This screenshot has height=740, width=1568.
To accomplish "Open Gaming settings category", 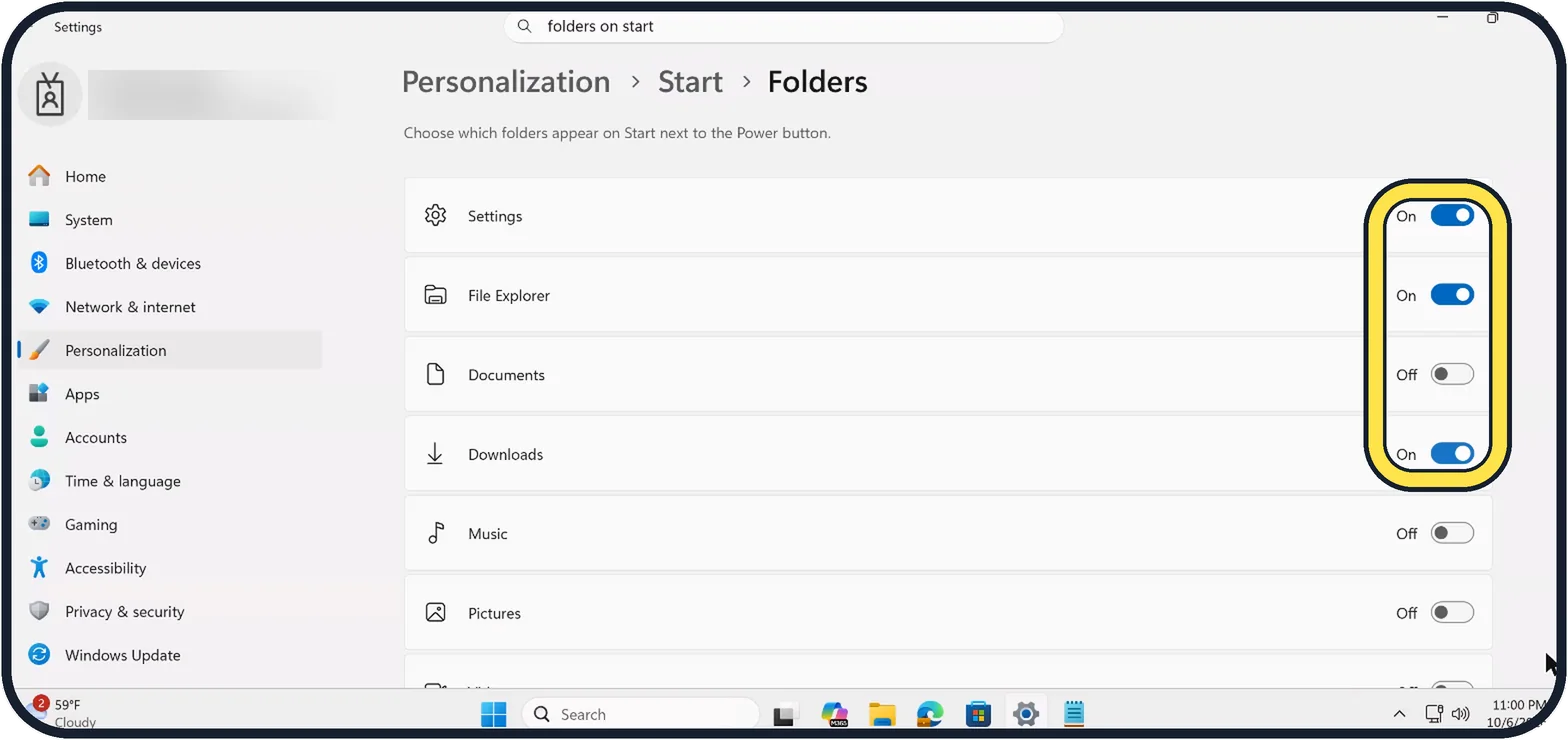I will tap(170, 524).
